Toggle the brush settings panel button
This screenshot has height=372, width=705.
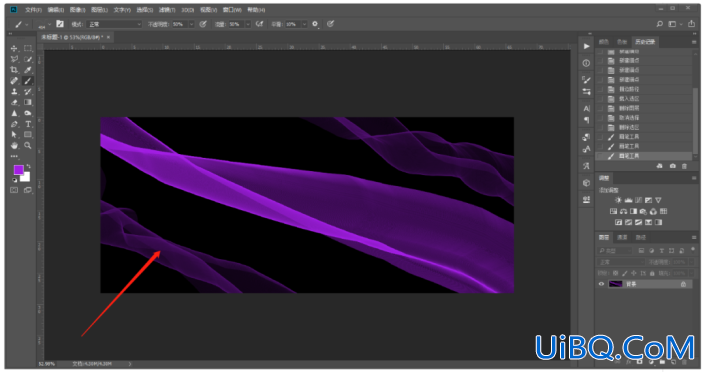tap(60, 24)
